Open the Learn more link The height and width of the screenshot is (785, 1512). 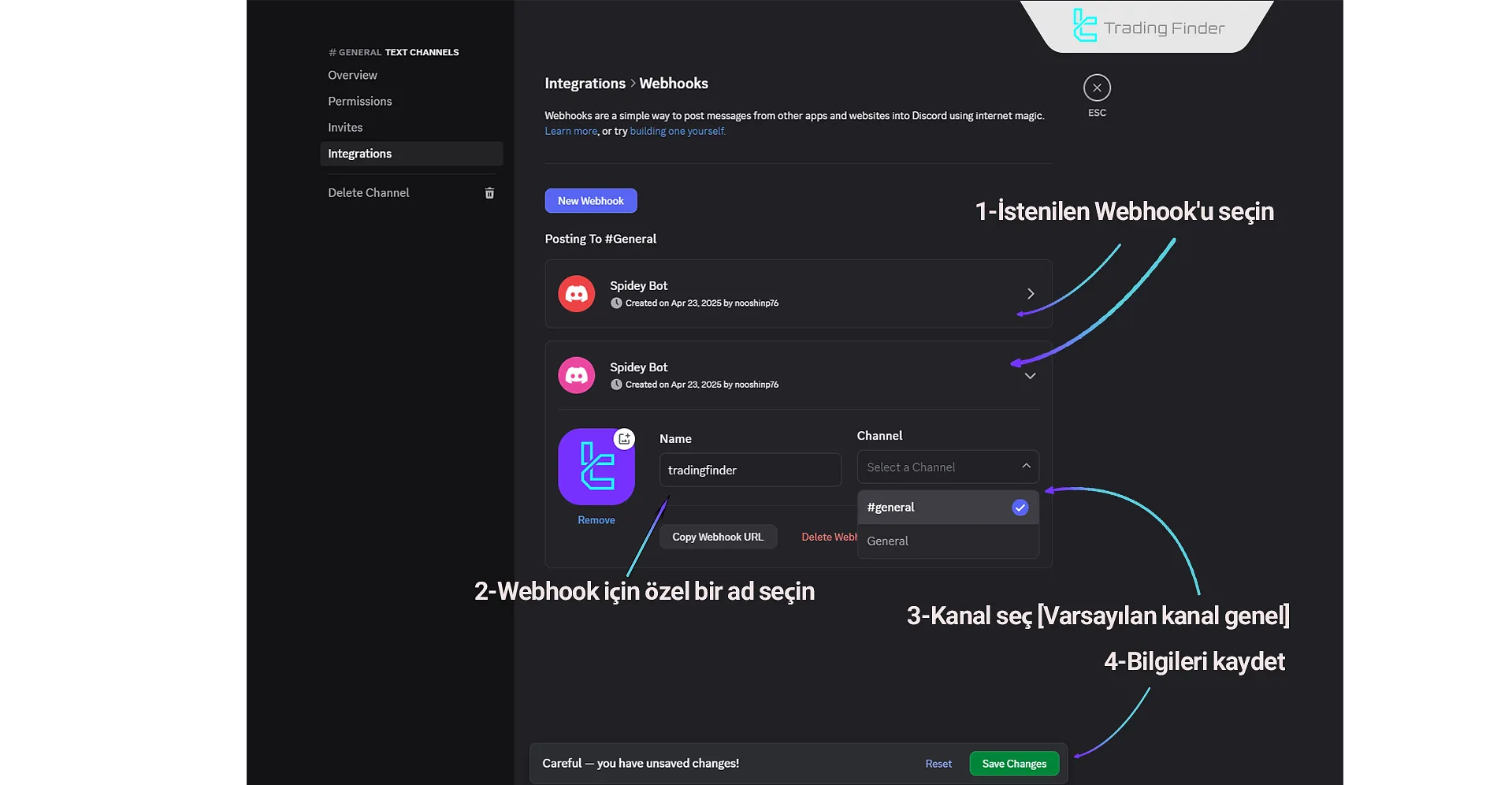click(x=571, y=132)
